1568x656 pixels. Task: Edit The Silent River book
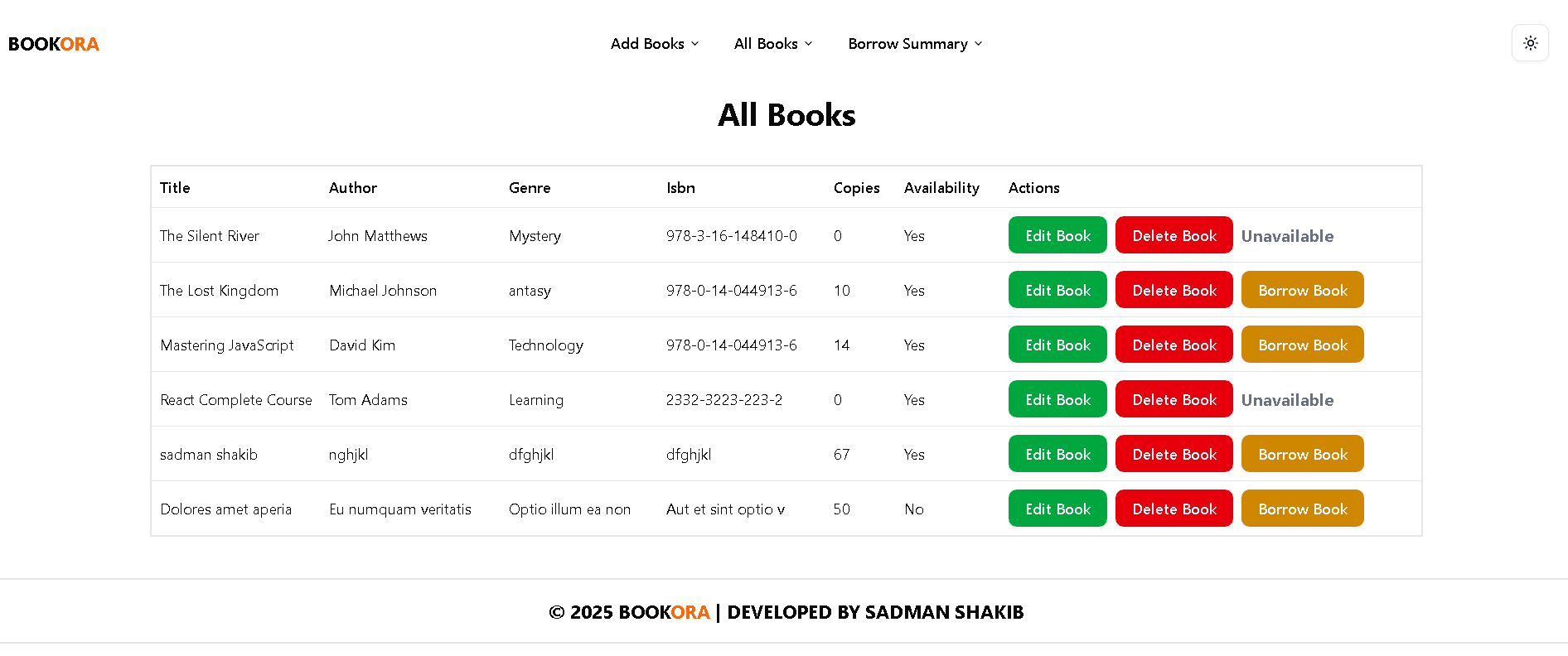click(x=1057, y=235)
